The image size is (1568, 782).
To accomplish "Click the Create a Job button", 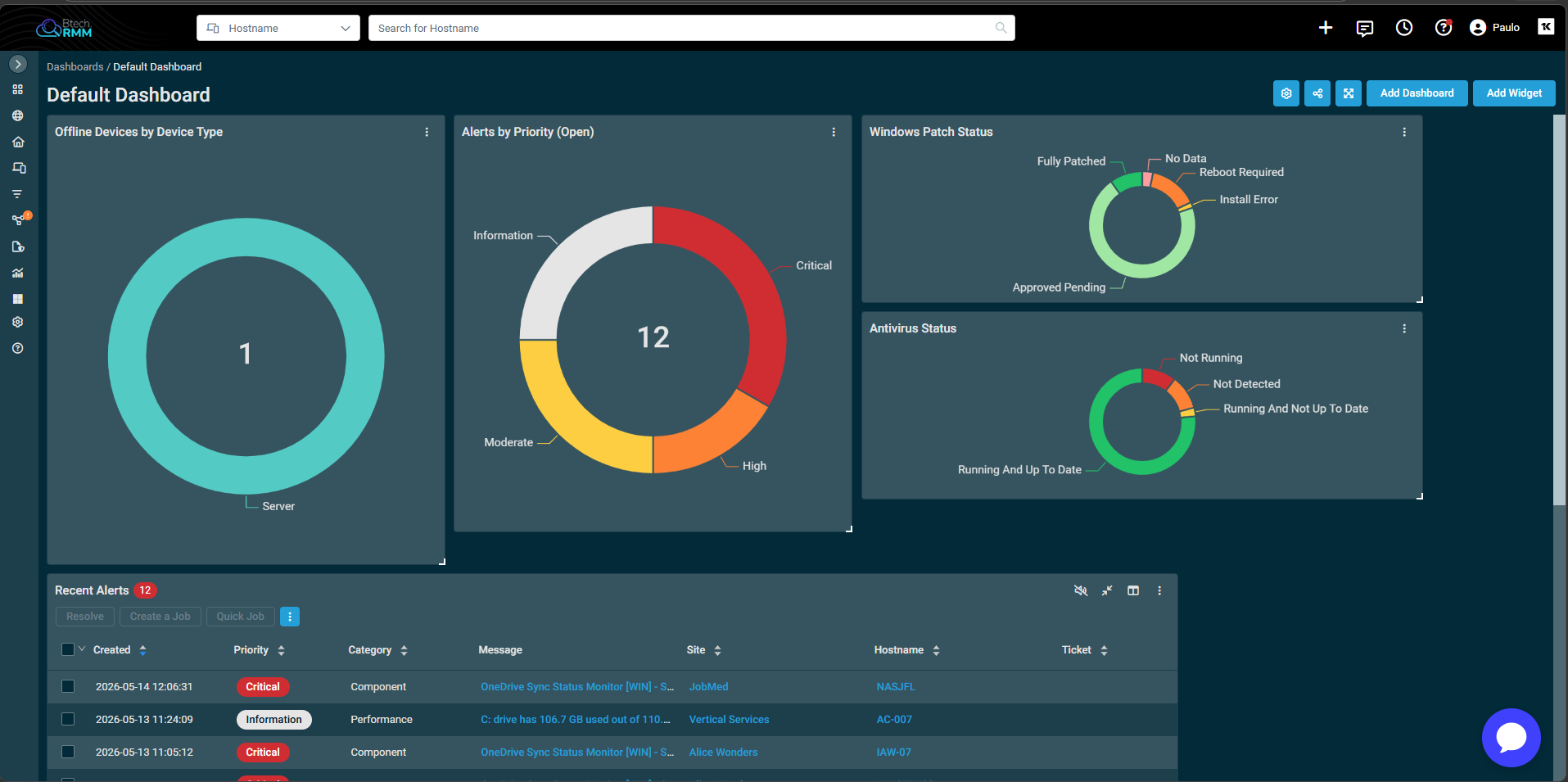I will (x=160, y=617).
